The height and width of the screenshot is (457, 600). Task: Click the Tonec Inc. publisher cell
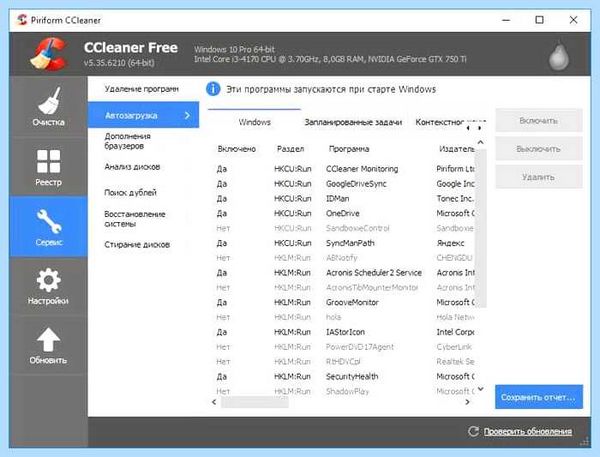tap(455, 199)
